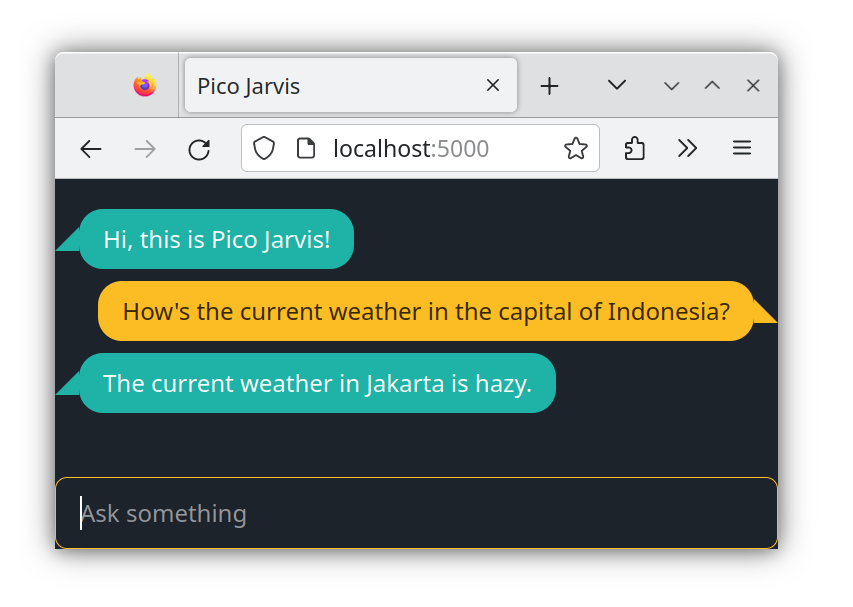Click the localhost:5000 address bar
Screen dimensions: 853x607
pos(420,148)
